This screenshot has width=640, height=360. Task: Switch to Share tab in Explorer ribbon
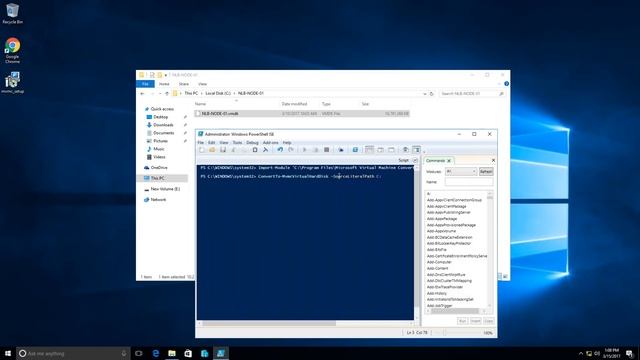[x=184, y=84]
